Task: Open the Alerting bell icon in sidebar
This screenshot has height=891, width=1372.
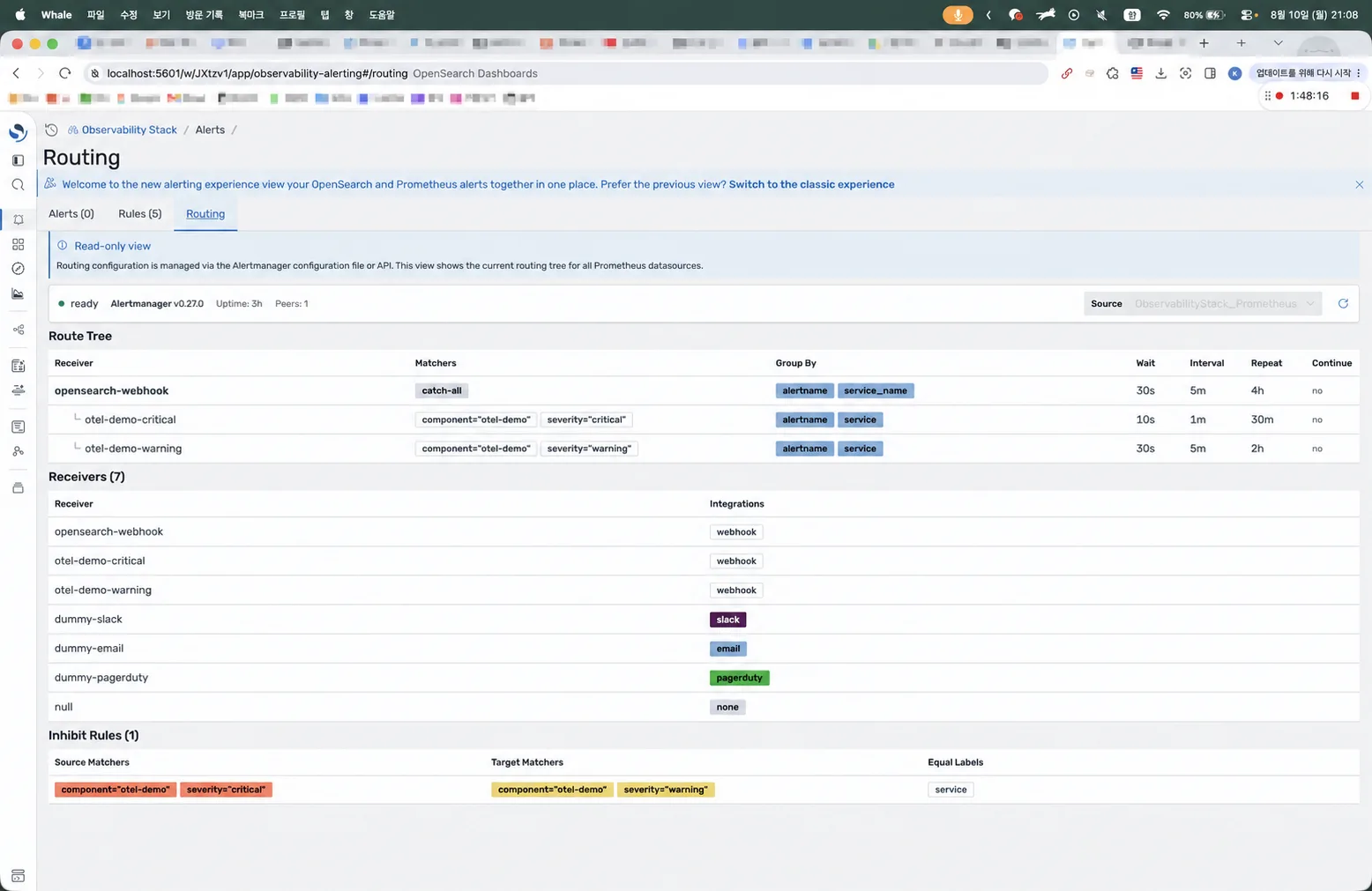Action: click(18, 219)
